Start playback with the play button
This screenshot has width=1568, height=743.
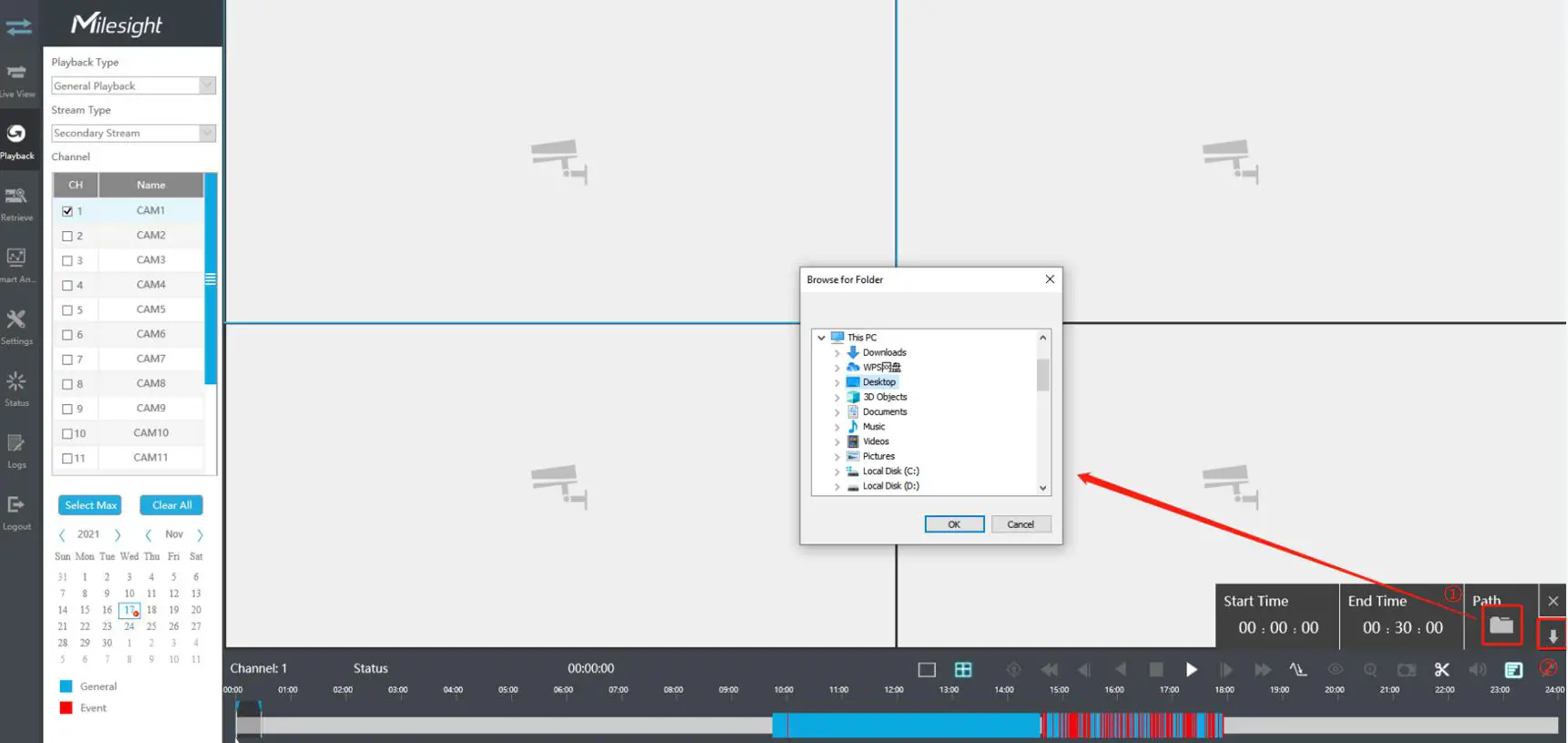[x=1191, y=670]
